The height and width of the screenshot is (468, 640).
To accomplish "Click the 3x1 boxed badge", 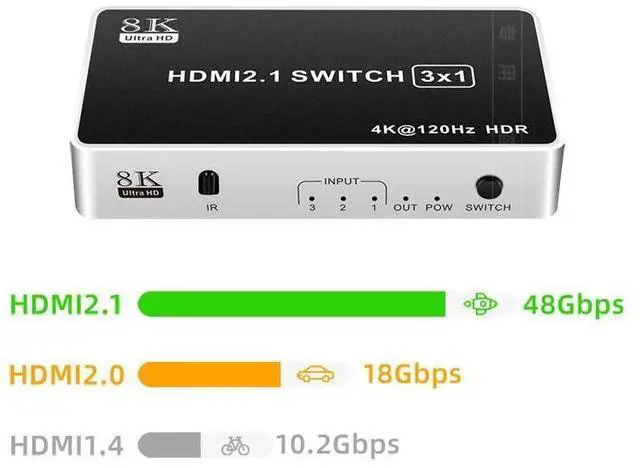I will coord(444,76).
